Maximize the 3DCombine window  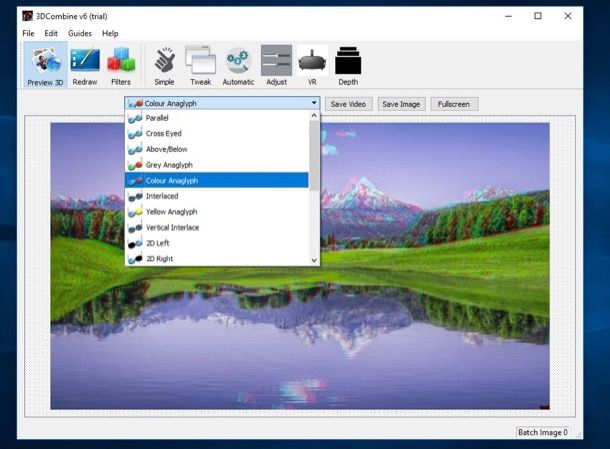tap(538, 16)
